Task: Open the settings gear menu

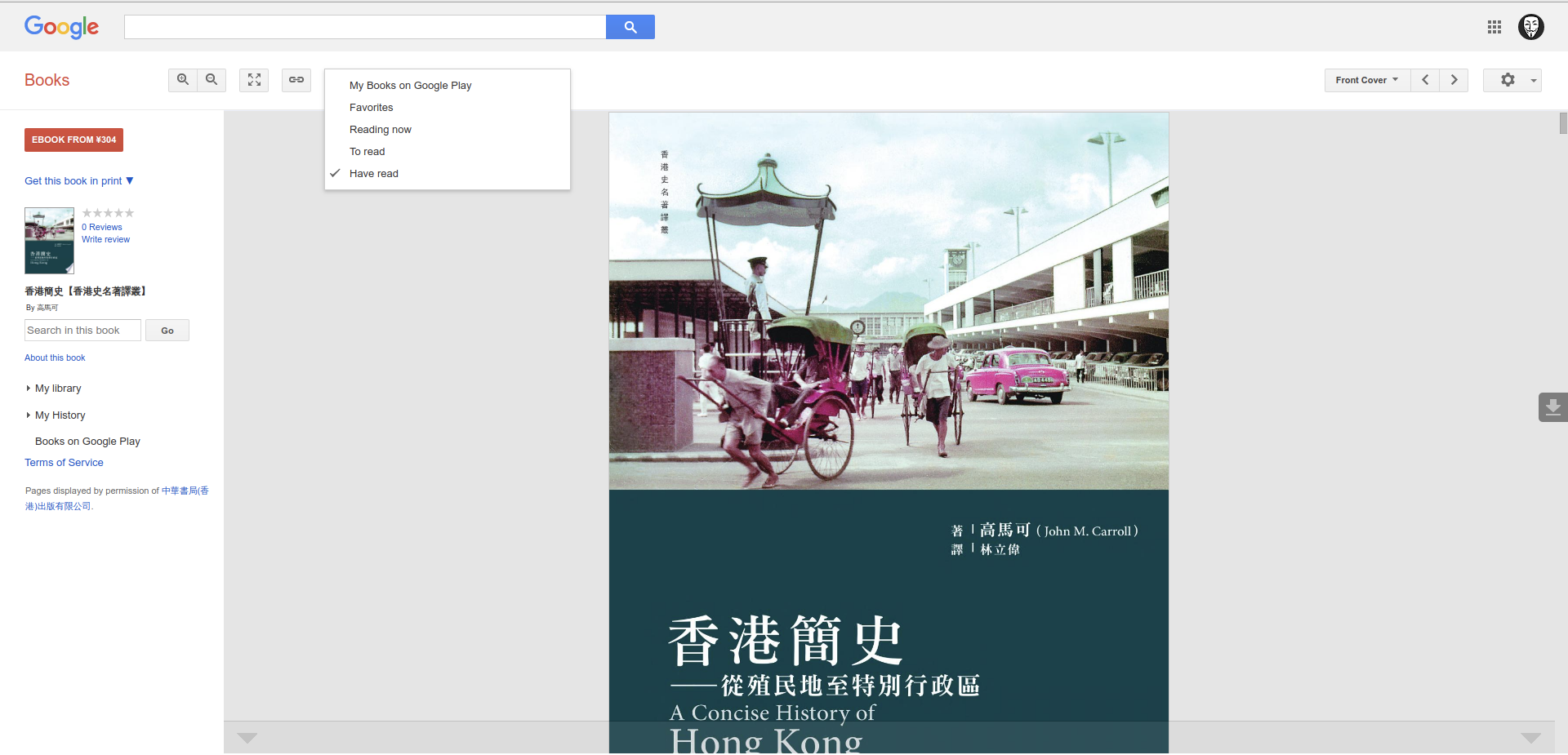Action: 1508,80
